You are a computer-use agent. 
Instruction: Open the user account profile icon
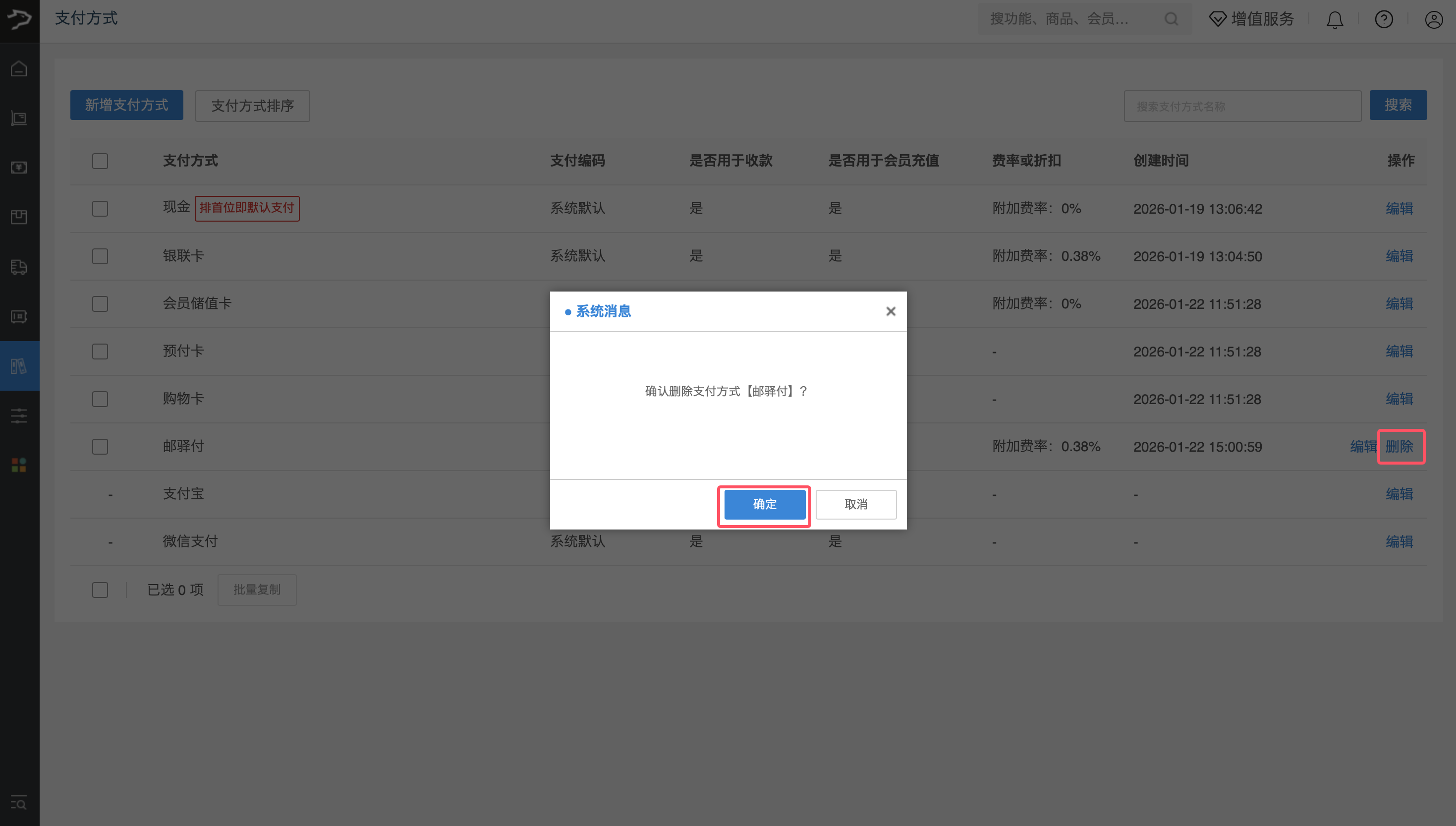click(x=1434, y=20)
